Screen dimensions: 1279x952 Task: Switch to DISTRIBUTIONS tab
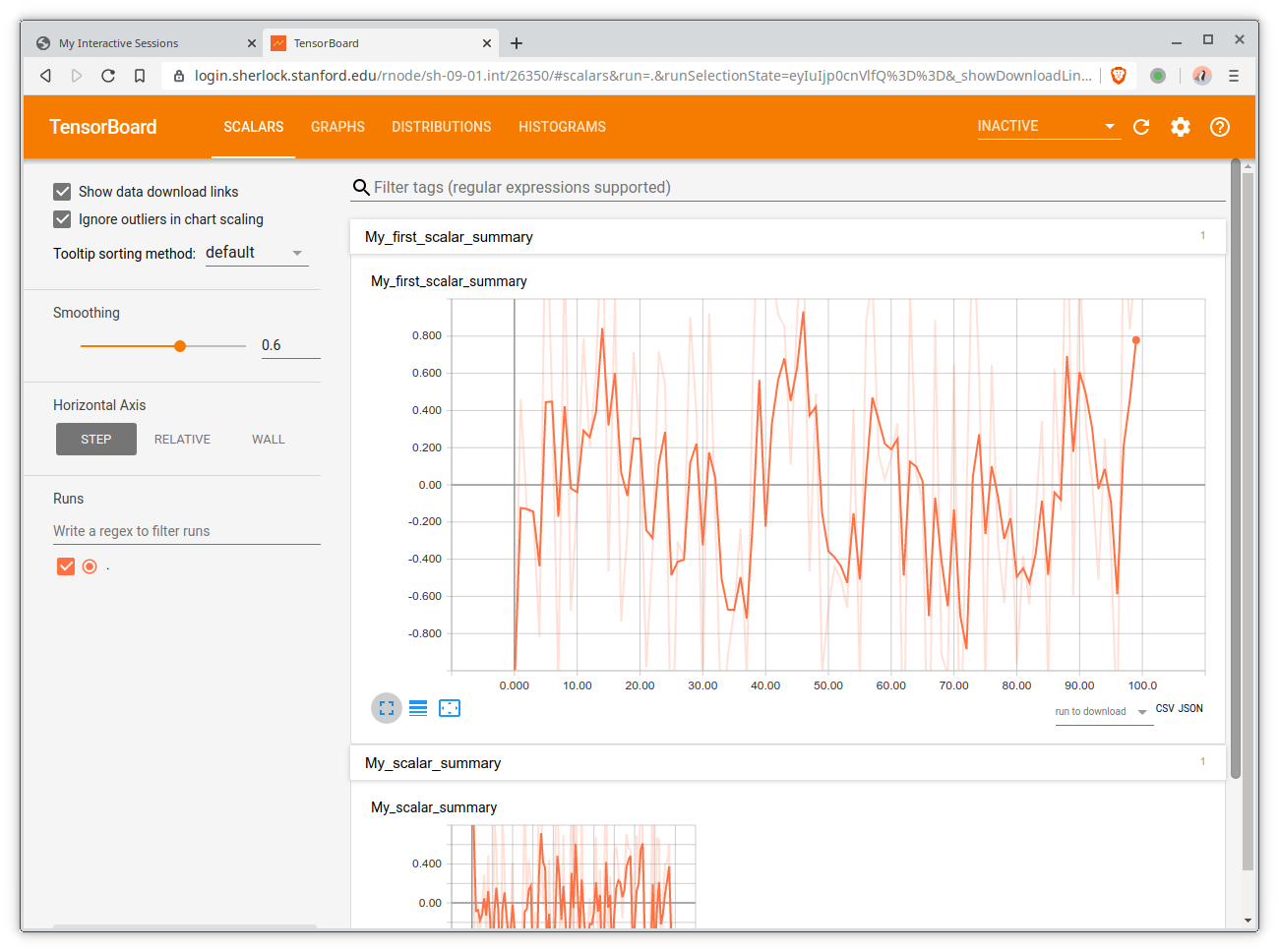coord(441,127)
